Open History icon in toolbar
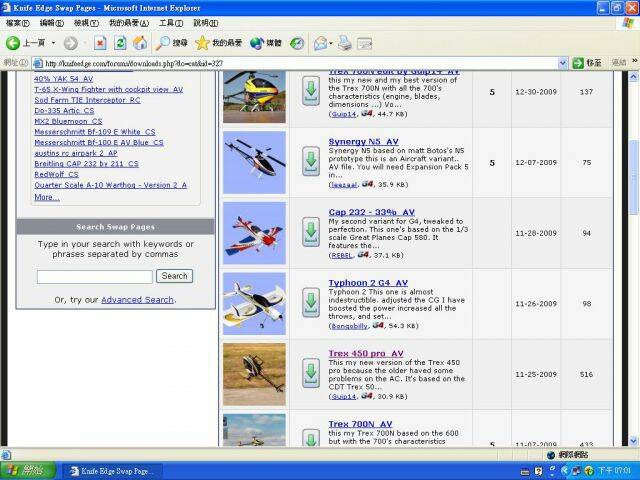The height and width of the screenshot is (480, 640). pos(297,43)
